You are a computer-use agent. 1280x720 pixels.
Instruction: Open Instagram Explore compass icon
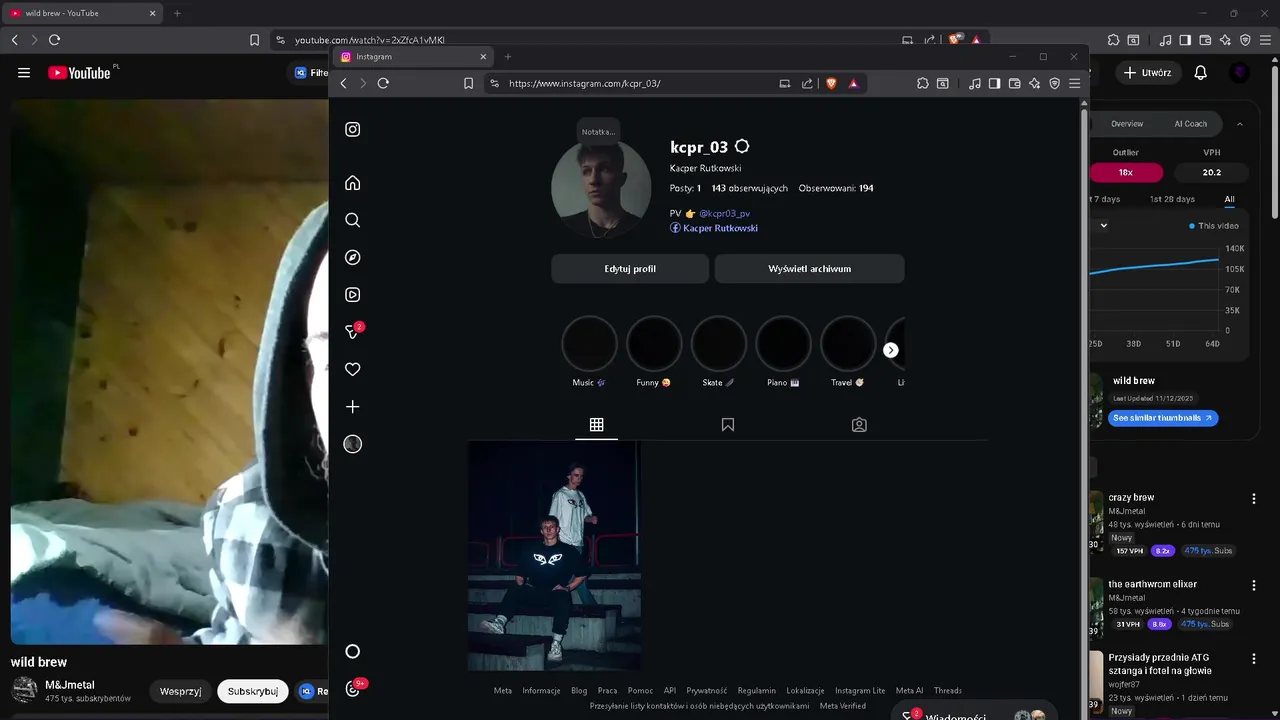352,257
